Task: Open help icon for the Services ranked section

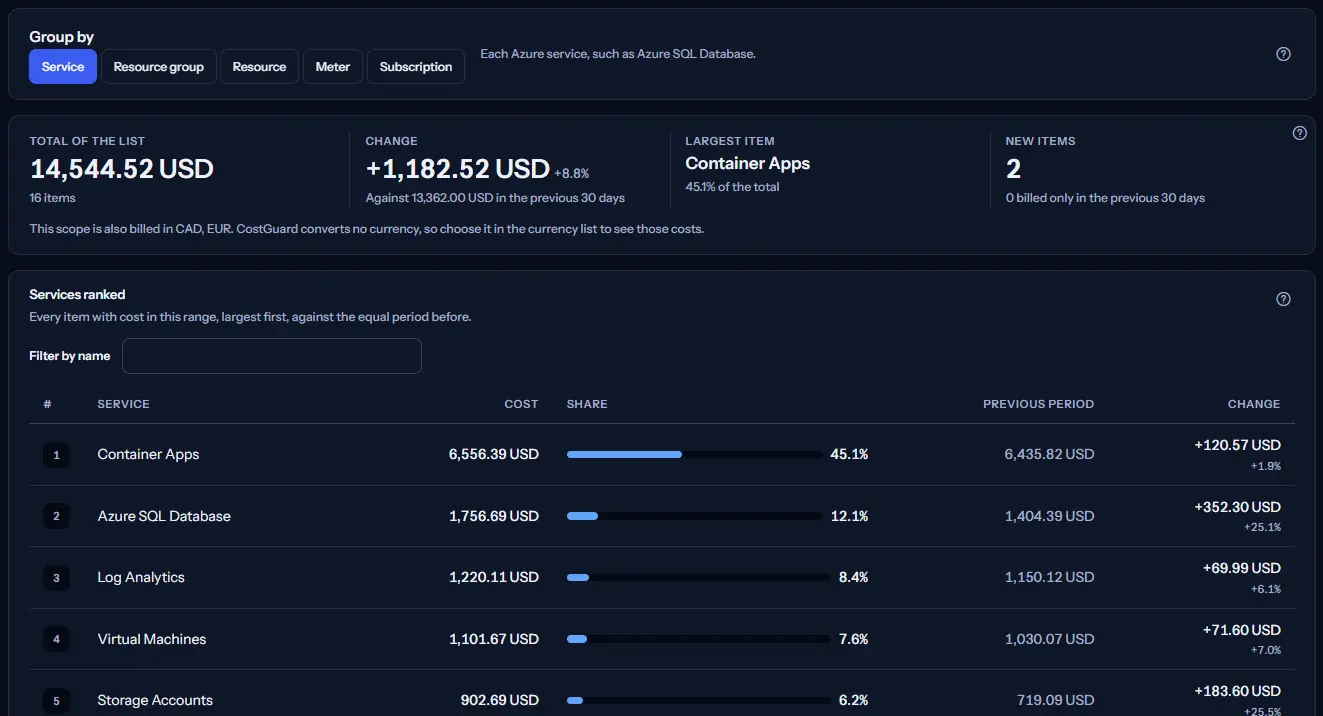Action: tap(1284, 299)
